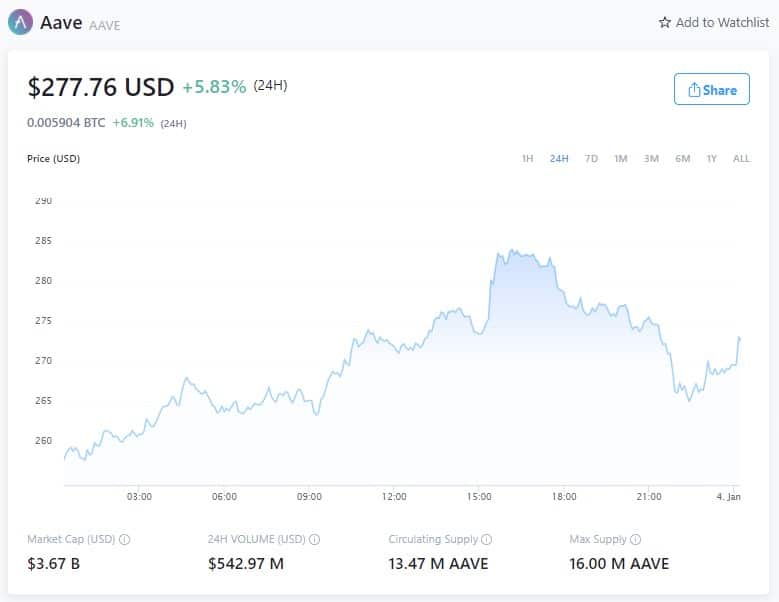The width and height of the screenshot is (779, 602).
Task: Show ALL time chart range
Action: [x=741, y=158]
